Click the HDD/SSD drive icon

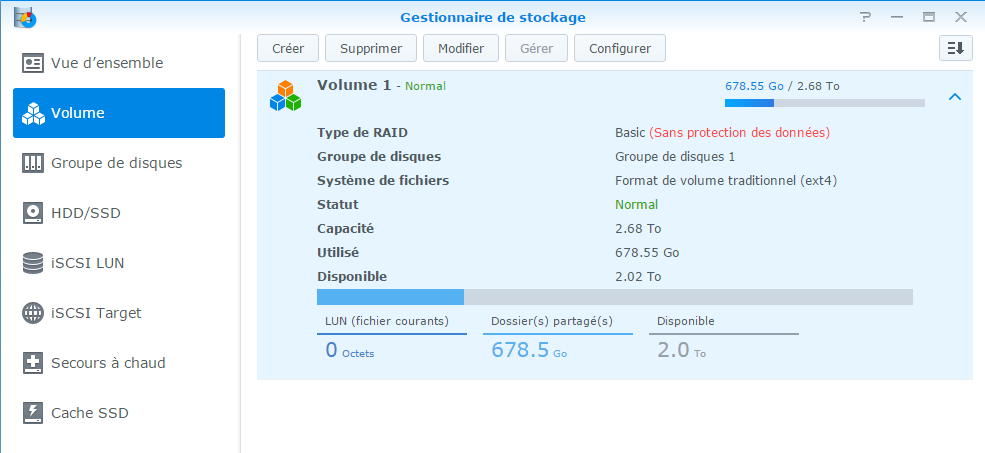[x=33, y=213]
